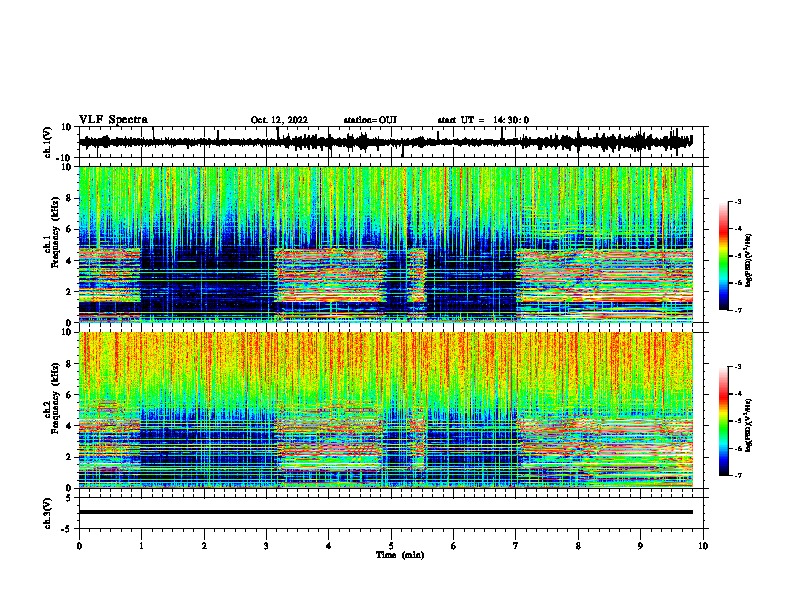
Task: Click the ch.1 color bar log(PSD) label
Action: pyautogui.click(x=748, y=261)
